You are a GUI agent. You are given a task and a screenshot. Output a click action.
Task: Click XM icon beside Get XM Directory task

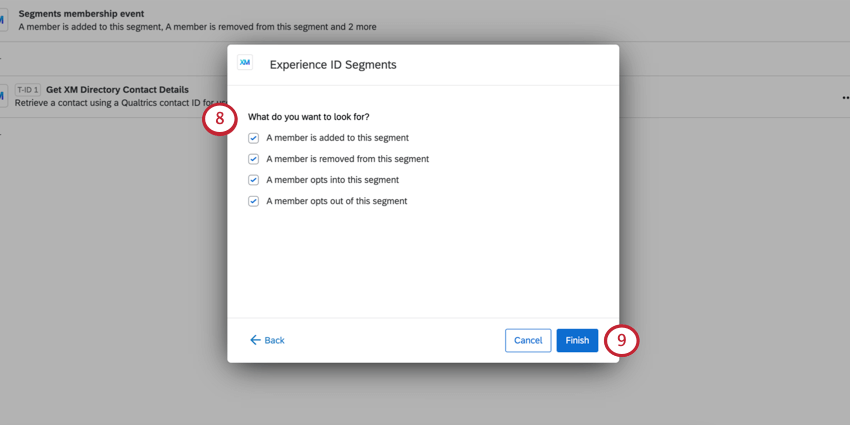point(3,96)
